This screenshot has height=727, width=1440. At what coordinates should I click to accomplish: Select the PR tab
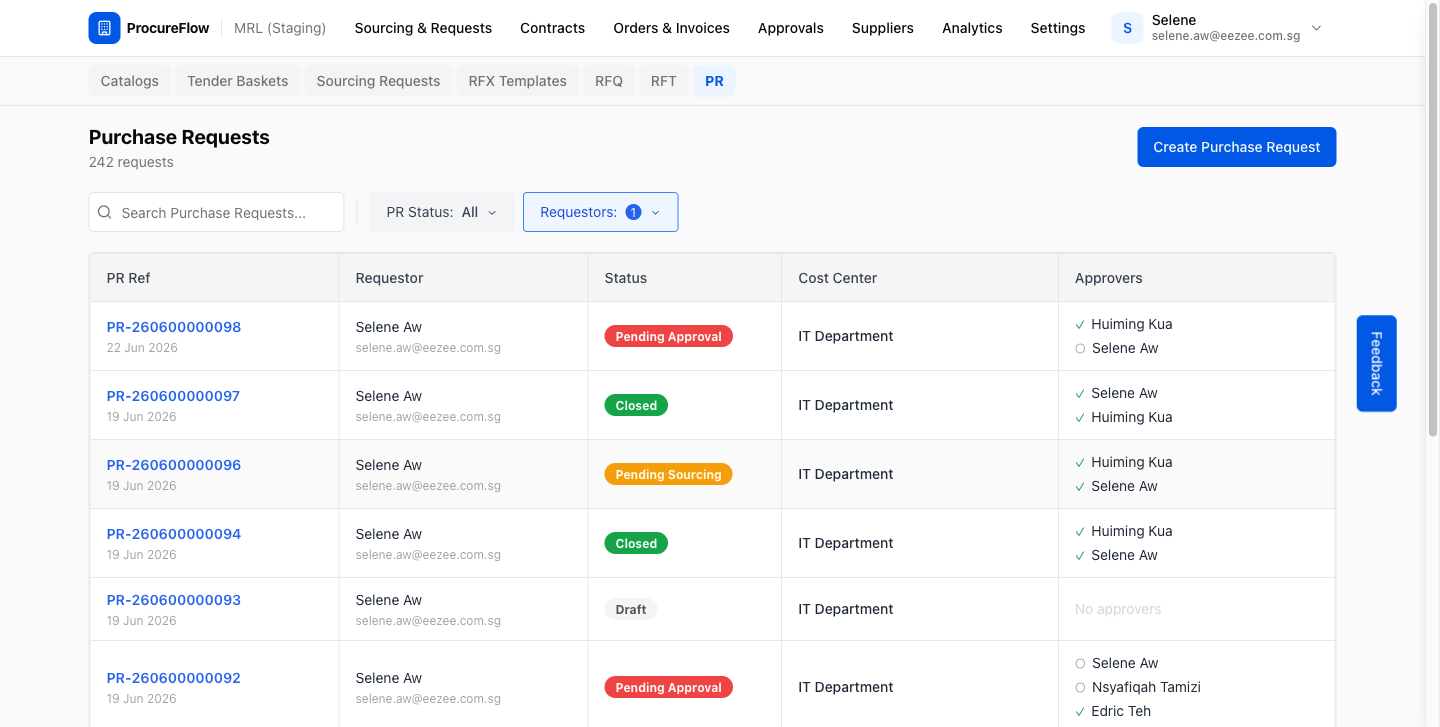click(x=714, y=81)
